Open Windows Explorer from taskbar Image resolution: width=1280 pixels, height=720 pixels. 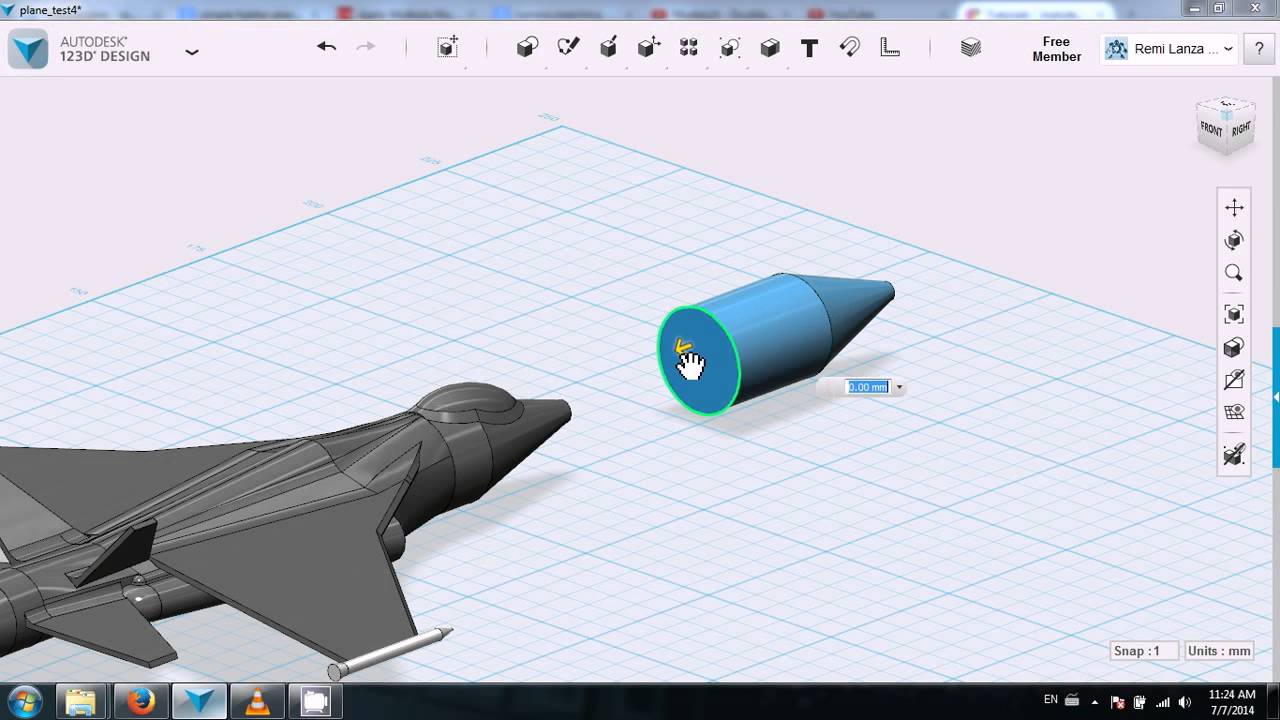pos(81,702)
